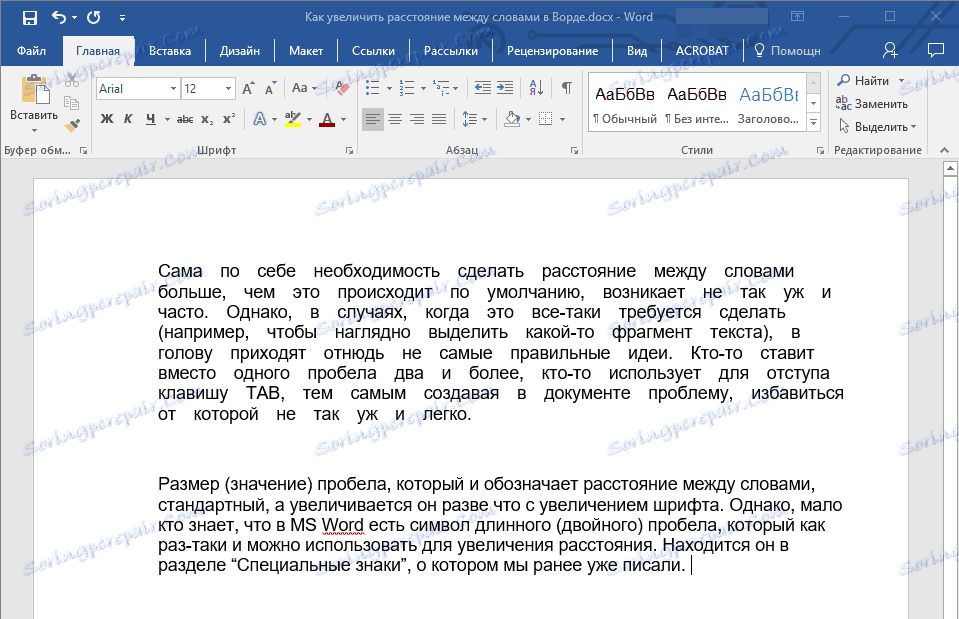This screenshot has width=959, height=619.
Task: Open the text highlight color tool
Action: [293, 118]
